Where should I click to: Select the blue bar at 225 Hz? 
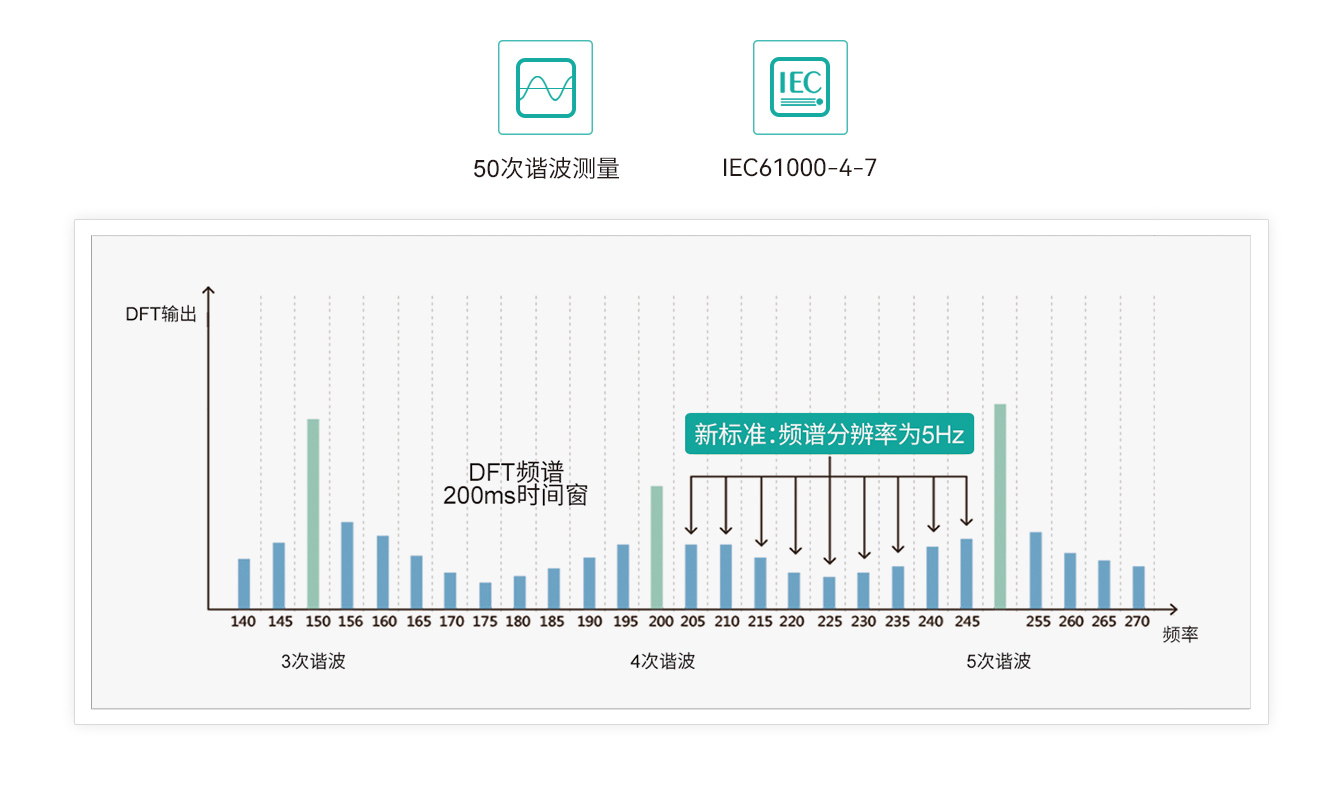coord(829,592)
